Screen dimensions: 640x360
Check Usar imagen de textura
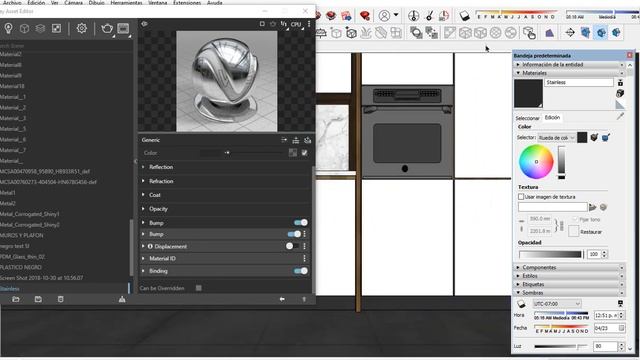coord(521,197)
